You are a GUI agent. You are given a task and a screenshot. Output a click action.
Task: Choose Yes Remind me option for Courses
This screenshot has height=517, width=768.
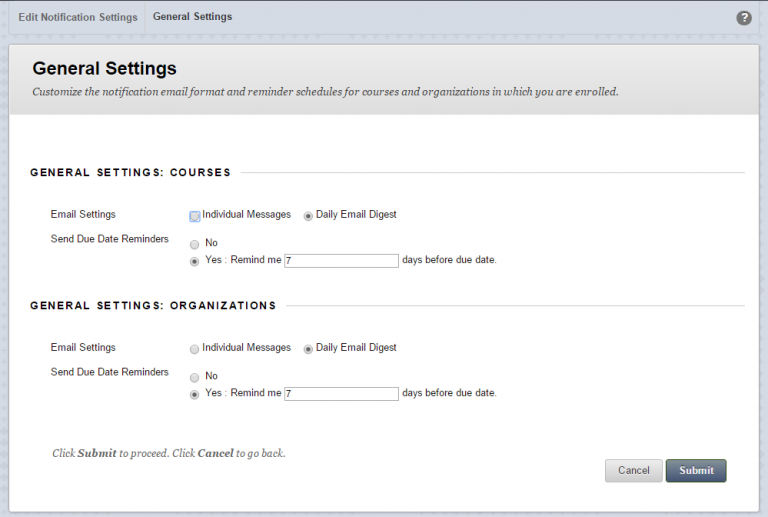(194, 261)
